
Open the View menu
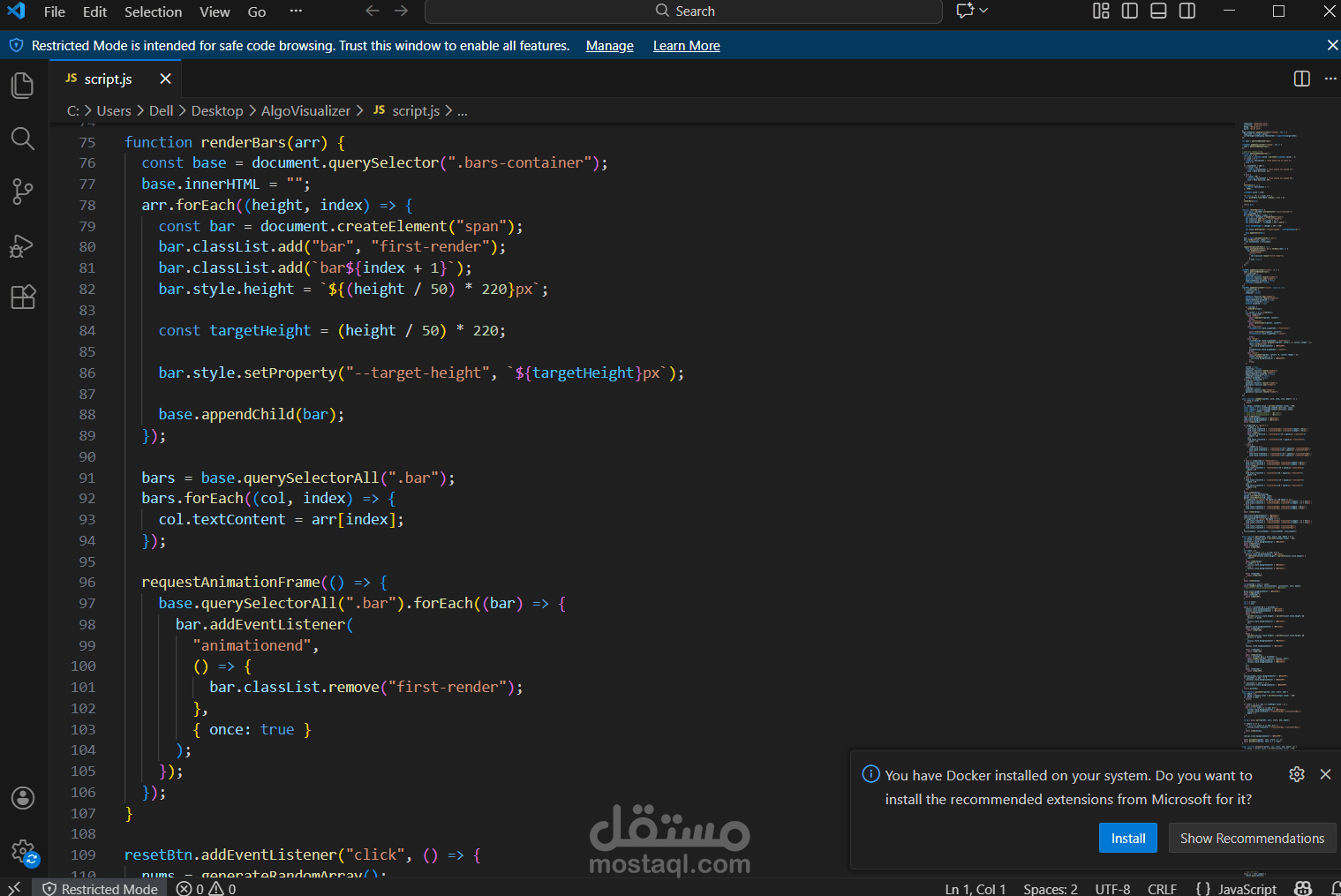coord(215,11)
